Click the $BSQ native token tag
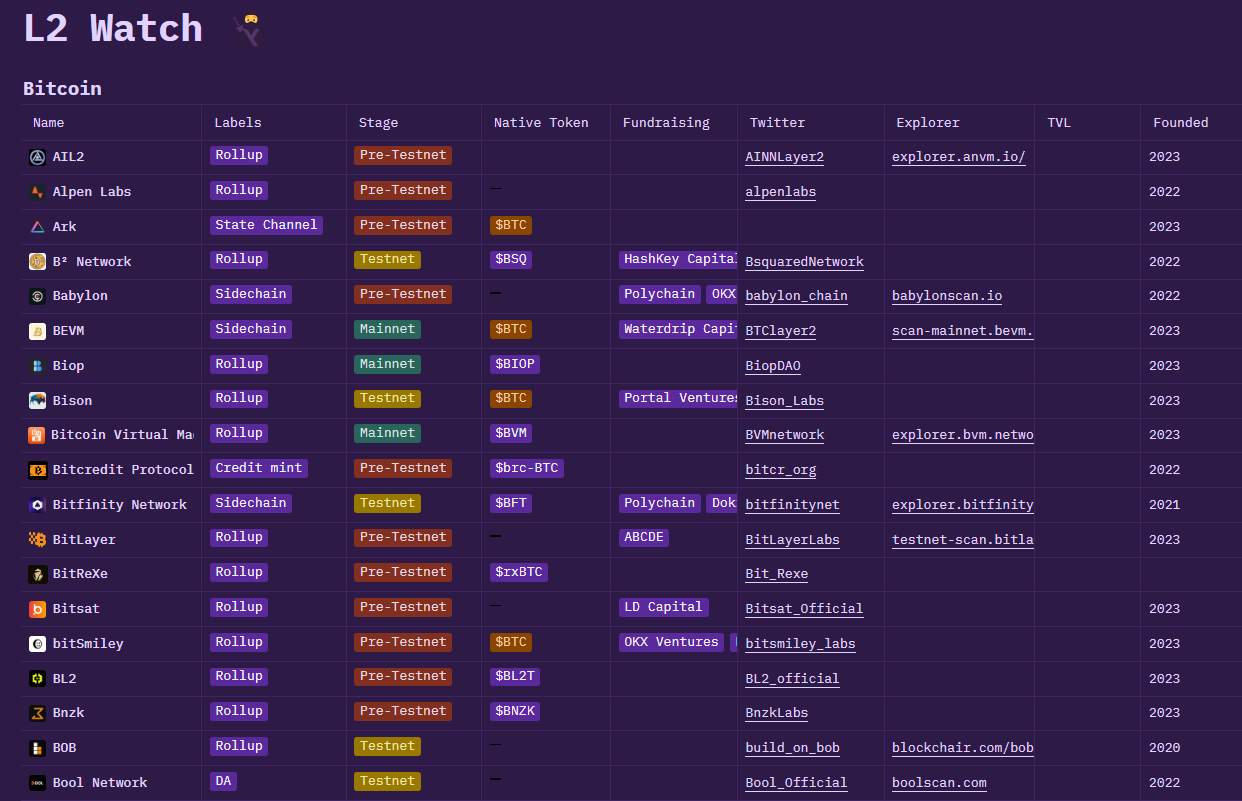 click(511, 259)
